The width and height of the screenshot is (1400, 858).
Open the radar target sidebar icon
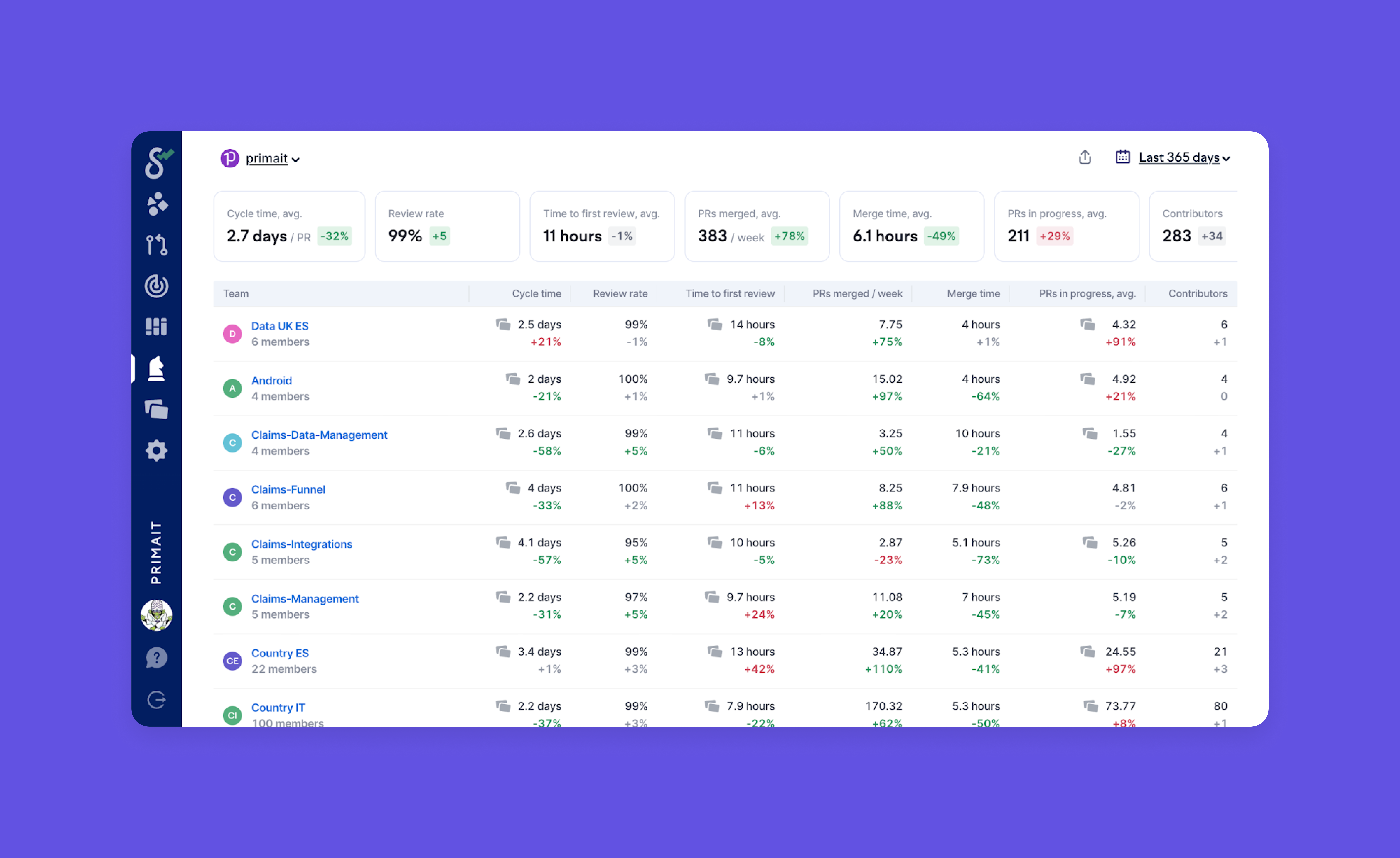[x=156, y=286]
